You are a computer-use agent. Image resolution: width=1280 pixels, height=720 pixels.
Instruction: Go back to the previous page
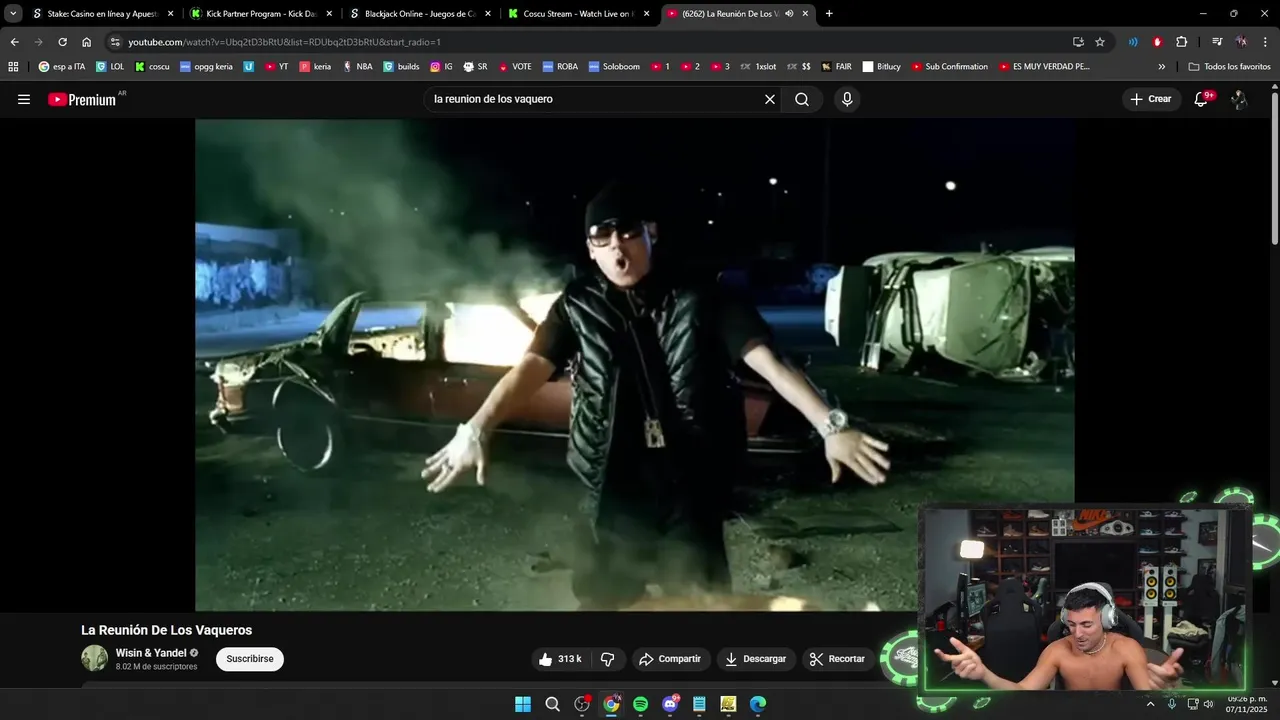pos(14,42)
